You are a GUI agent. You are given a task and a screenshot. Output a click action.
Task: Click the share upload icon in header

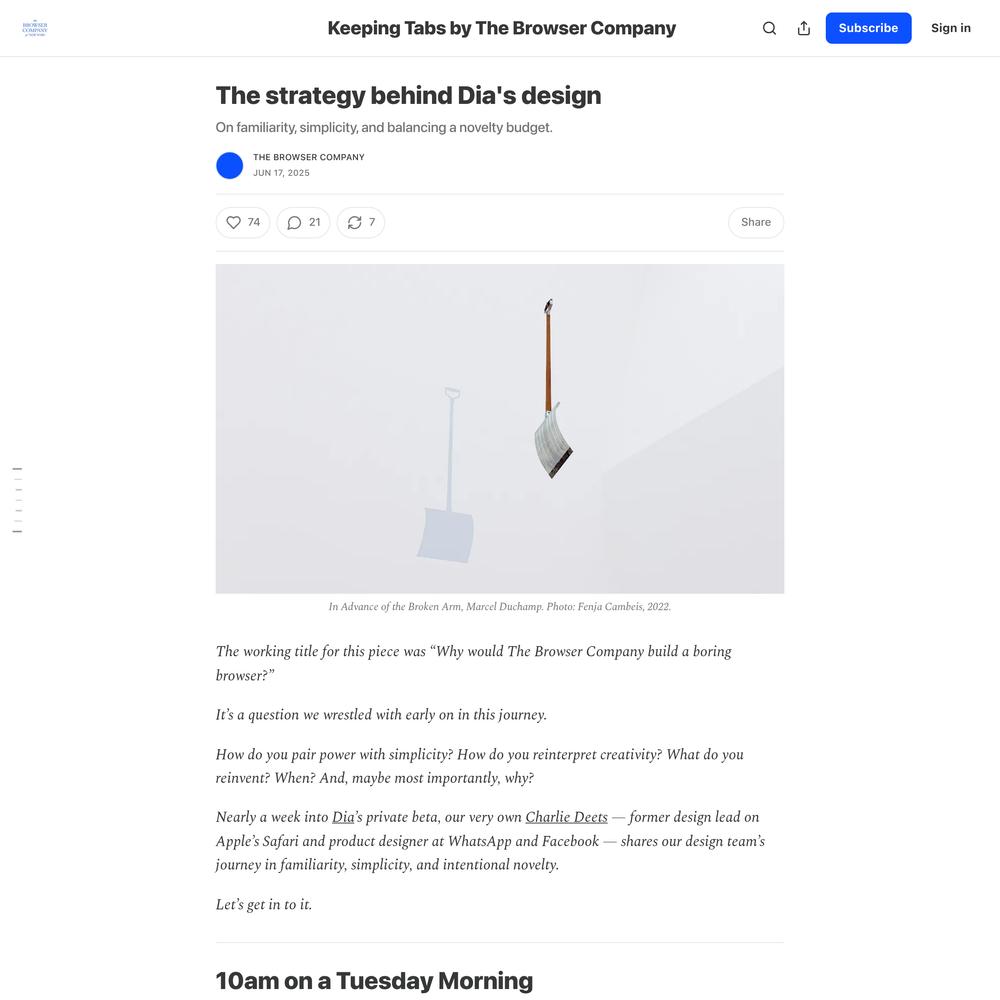point(804,28)
